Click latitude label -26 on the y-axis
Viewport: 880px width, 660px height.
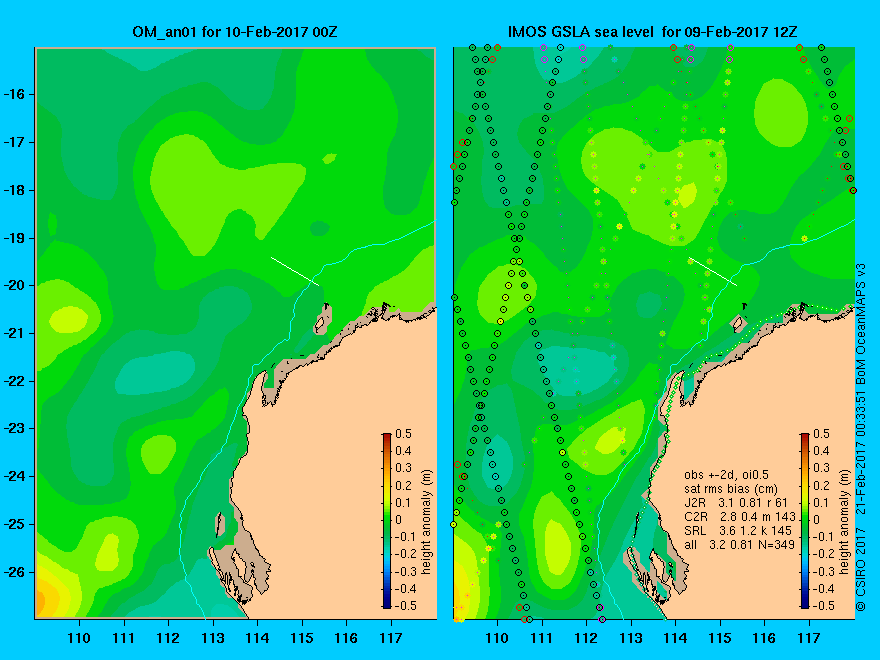tap(15, 572)
